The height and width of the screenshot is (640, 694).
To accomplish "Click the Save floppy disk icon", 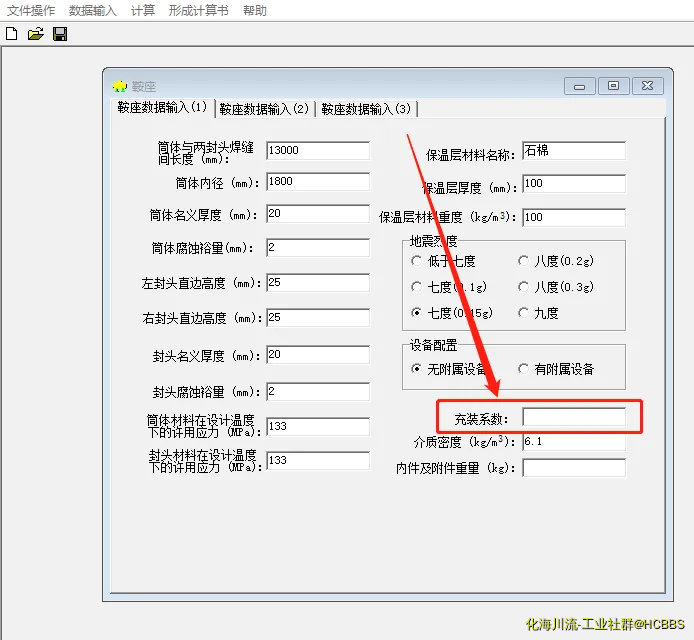I will [x=60, y=34].
